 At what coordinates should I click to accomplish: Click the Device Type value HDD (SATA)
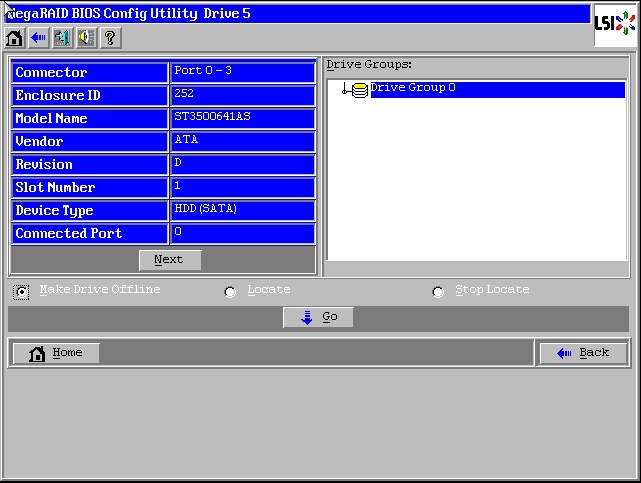243,210
